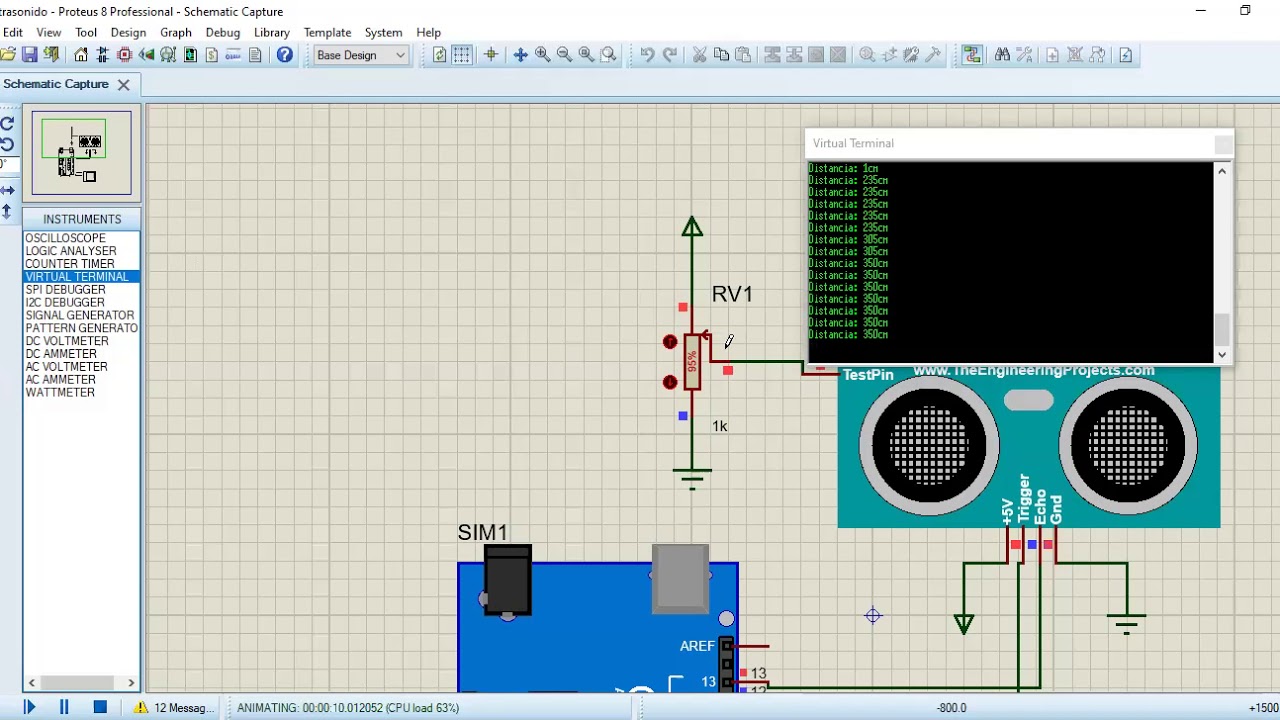This screenshot has width=1280, height=720.
Task: Stop the simulation
Action: point(100,707)
